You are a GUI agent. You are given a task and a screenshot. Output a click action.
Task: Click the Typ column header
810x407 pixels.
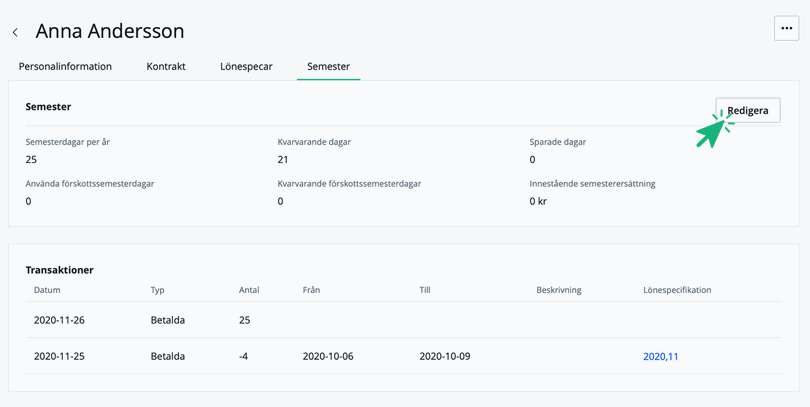click(157, 290)
